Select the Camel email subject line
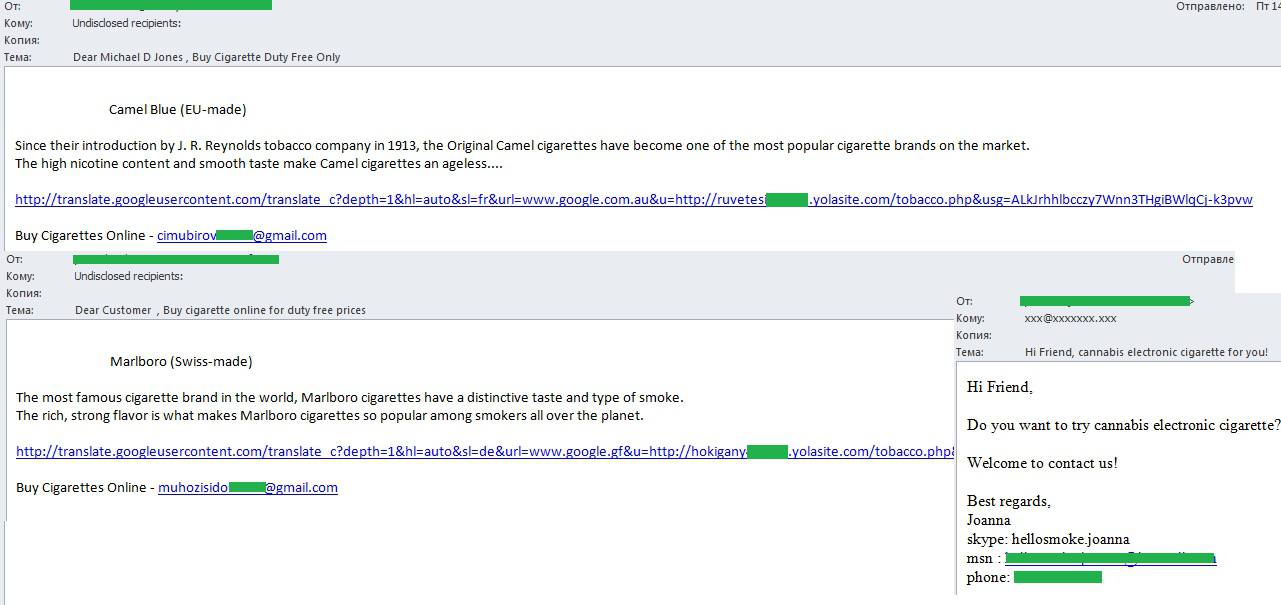This screenshot has height=605, width=1281. pos(207,57)
